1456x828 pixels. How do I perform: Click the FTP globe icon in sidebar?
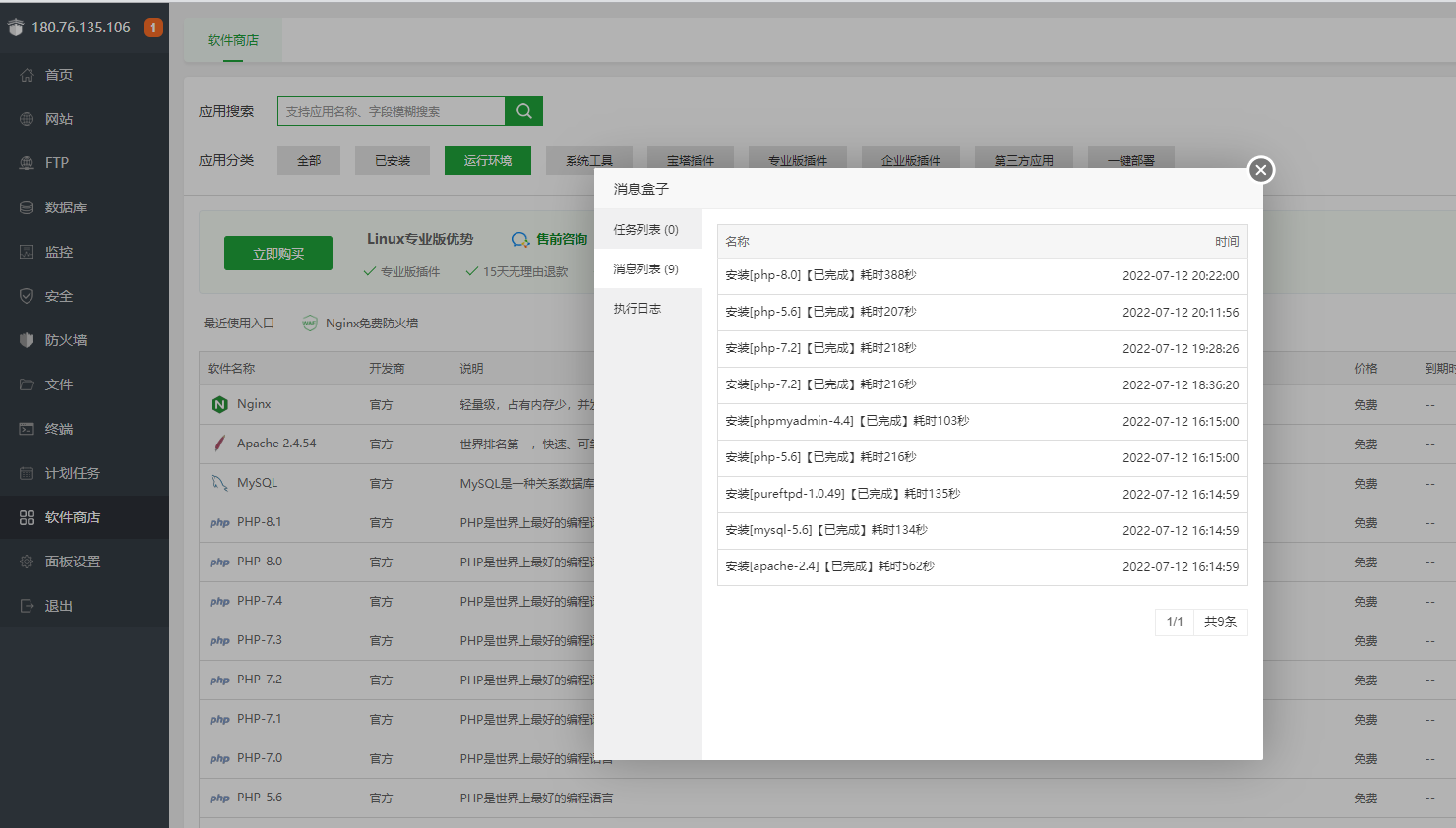pos(27,163)
